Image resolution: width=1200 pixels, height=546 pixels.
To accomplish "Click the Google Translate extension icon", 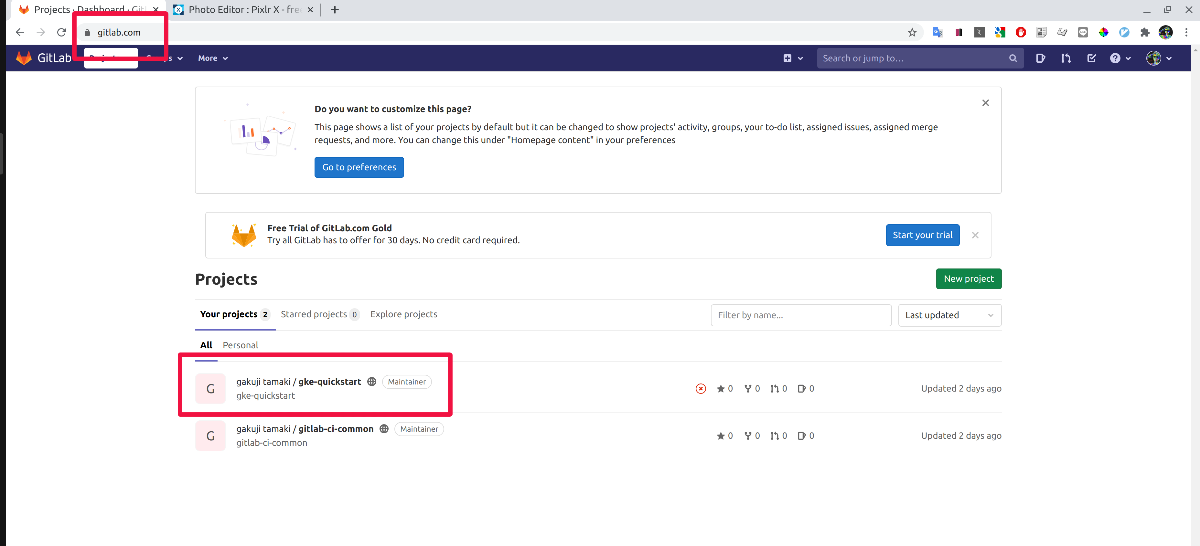I will click(x=938, y=32).
